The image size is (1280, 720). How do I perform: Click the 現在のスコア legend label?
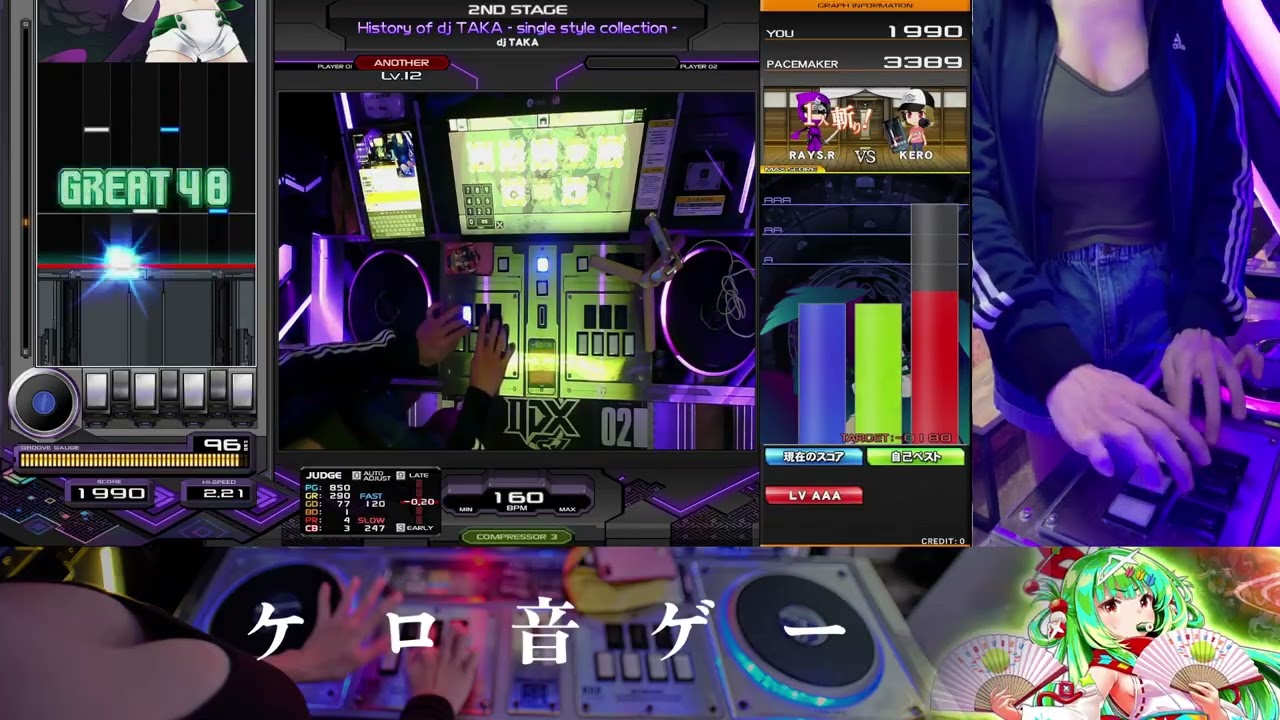814,457
